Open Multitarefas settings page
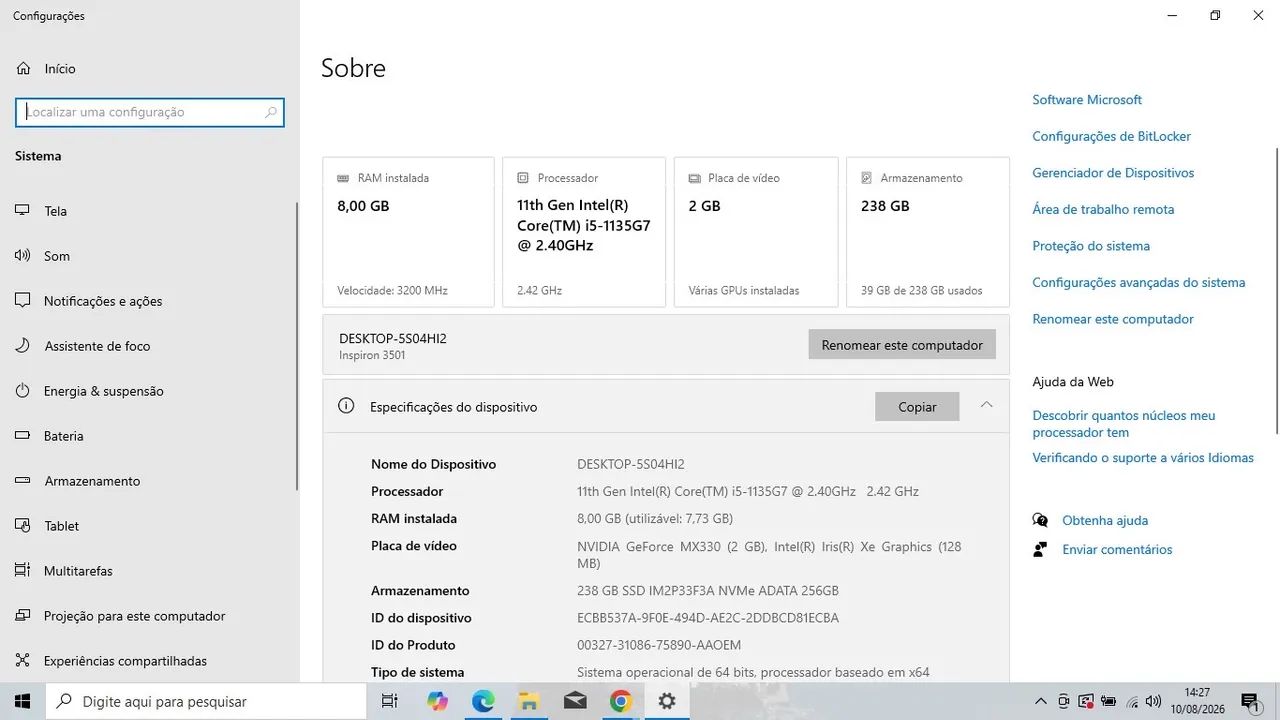Viewport: 1280px width, 720px height. pyautogui.click(x=63, y=571)
